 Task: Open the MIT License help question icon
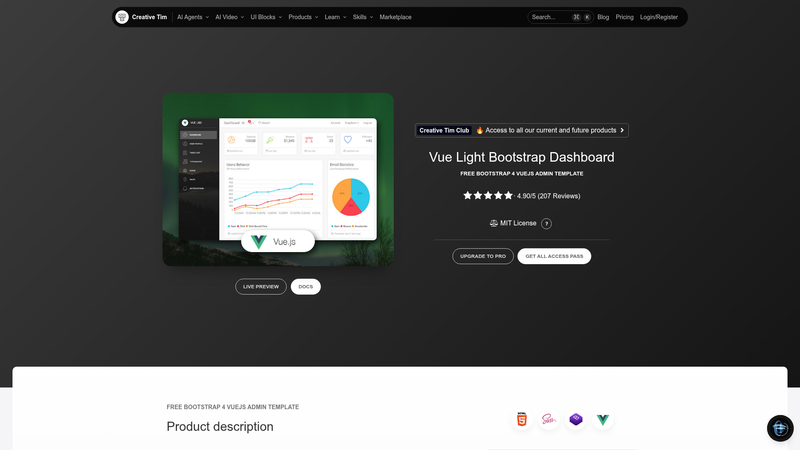tap(546, 223)
